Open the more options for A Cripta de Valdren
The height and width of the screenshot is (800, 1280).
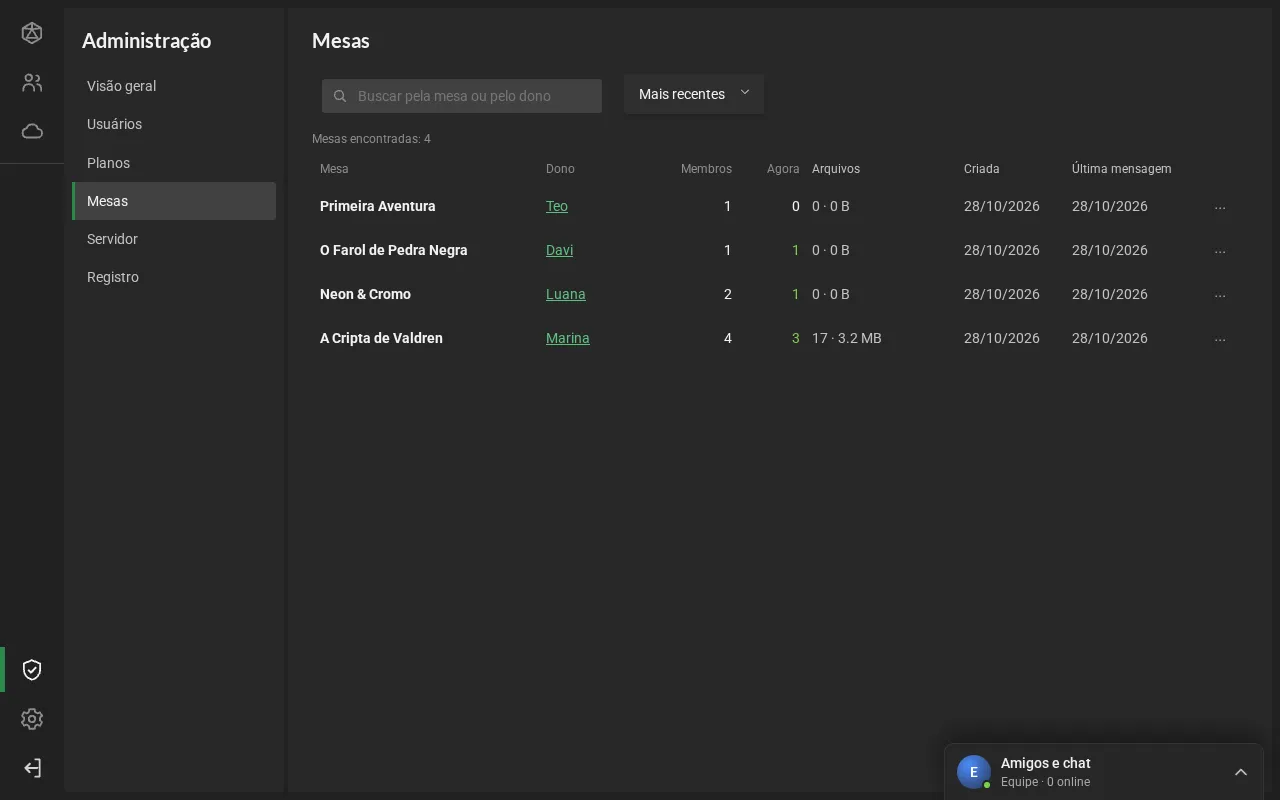pos(1220,339)
